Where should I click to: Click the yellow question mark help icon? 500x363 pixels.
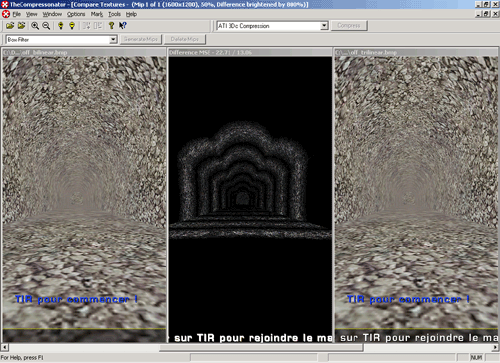tap(112, 26)
